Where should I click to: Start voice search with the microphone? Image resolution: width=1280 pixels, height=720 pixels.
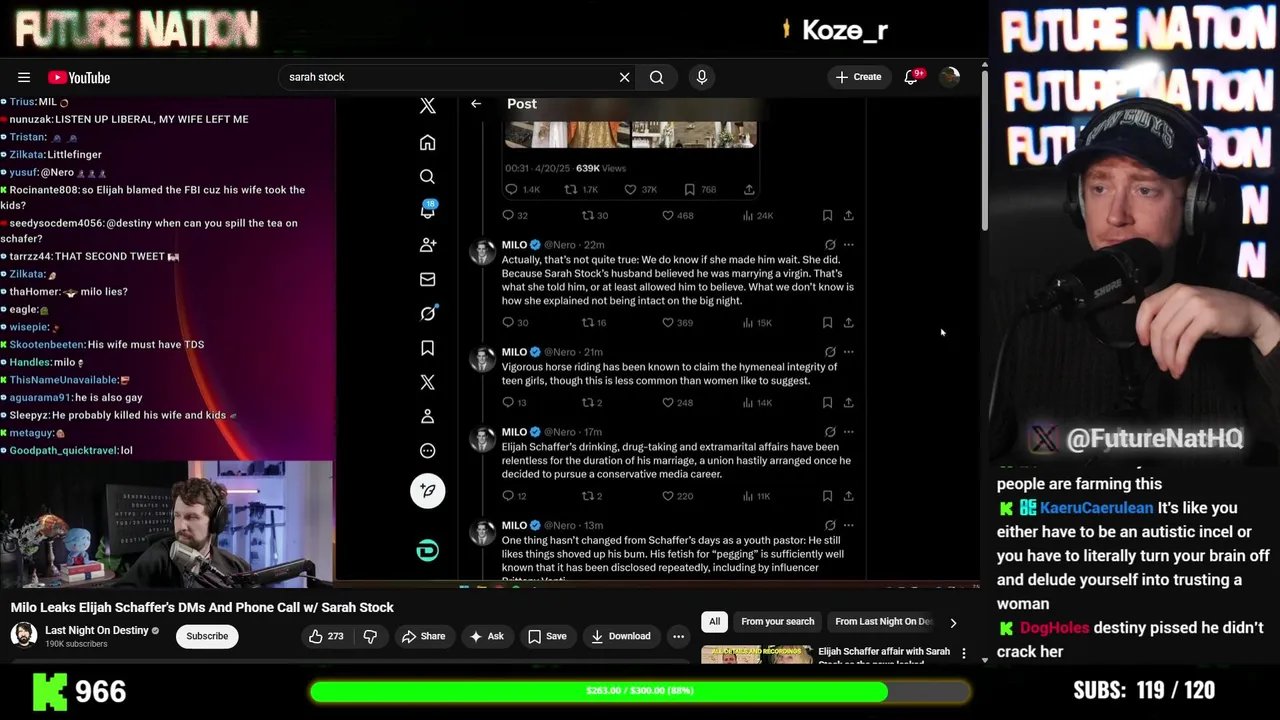(702, 77)
